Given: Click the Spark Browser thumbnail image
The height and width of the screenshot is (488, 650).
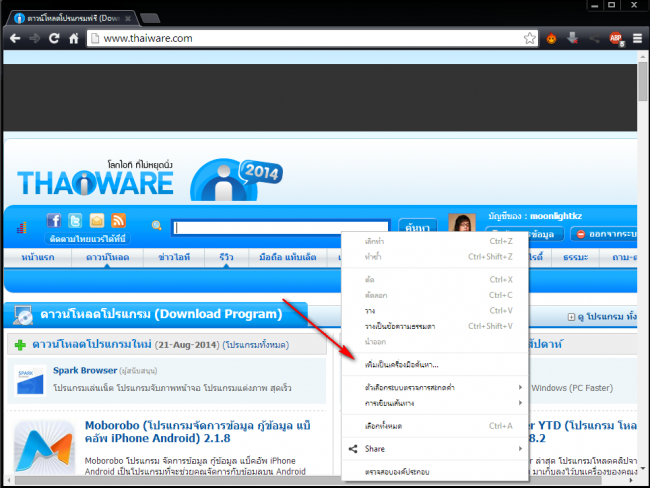Looking at the screenshot, I should [x=30, y=380].
